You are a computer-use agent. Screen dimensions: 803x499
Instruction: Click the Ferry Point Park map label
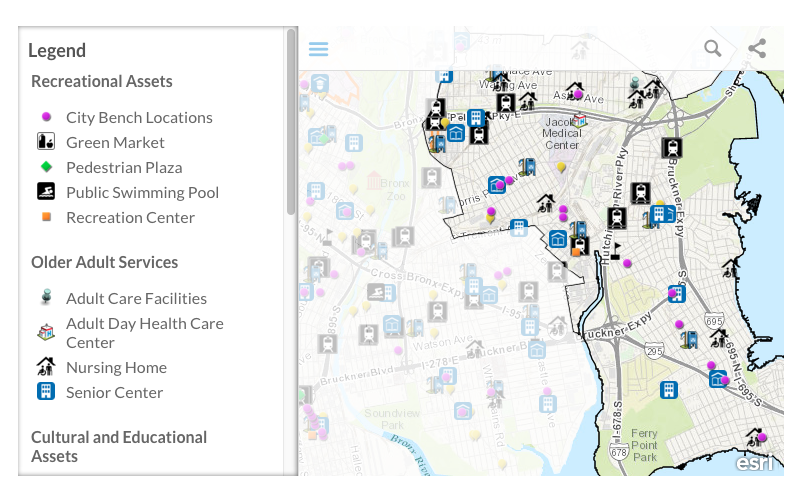point(644,444)
